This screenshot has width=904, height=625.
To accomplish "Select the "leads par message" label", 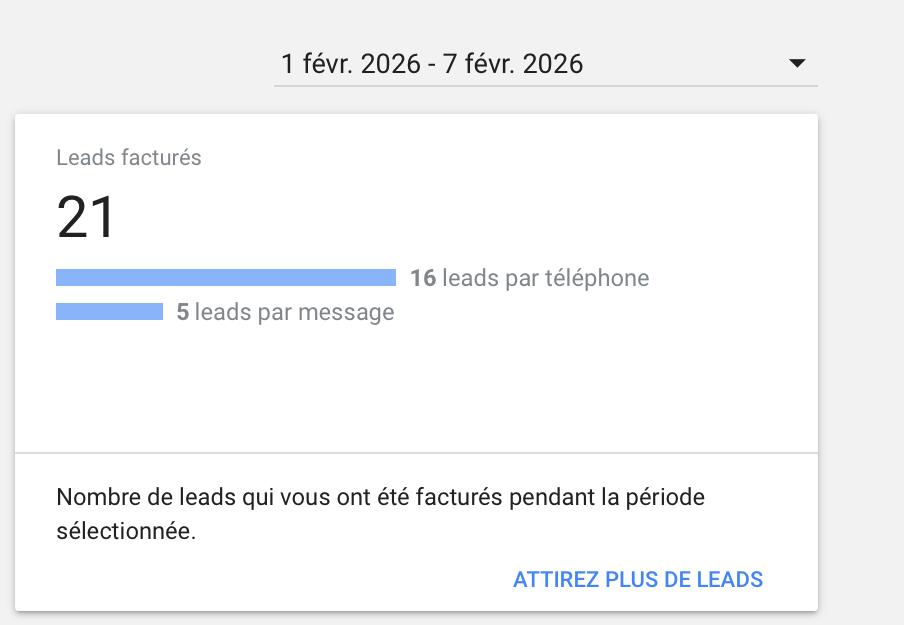I will (x=294, y=312).
